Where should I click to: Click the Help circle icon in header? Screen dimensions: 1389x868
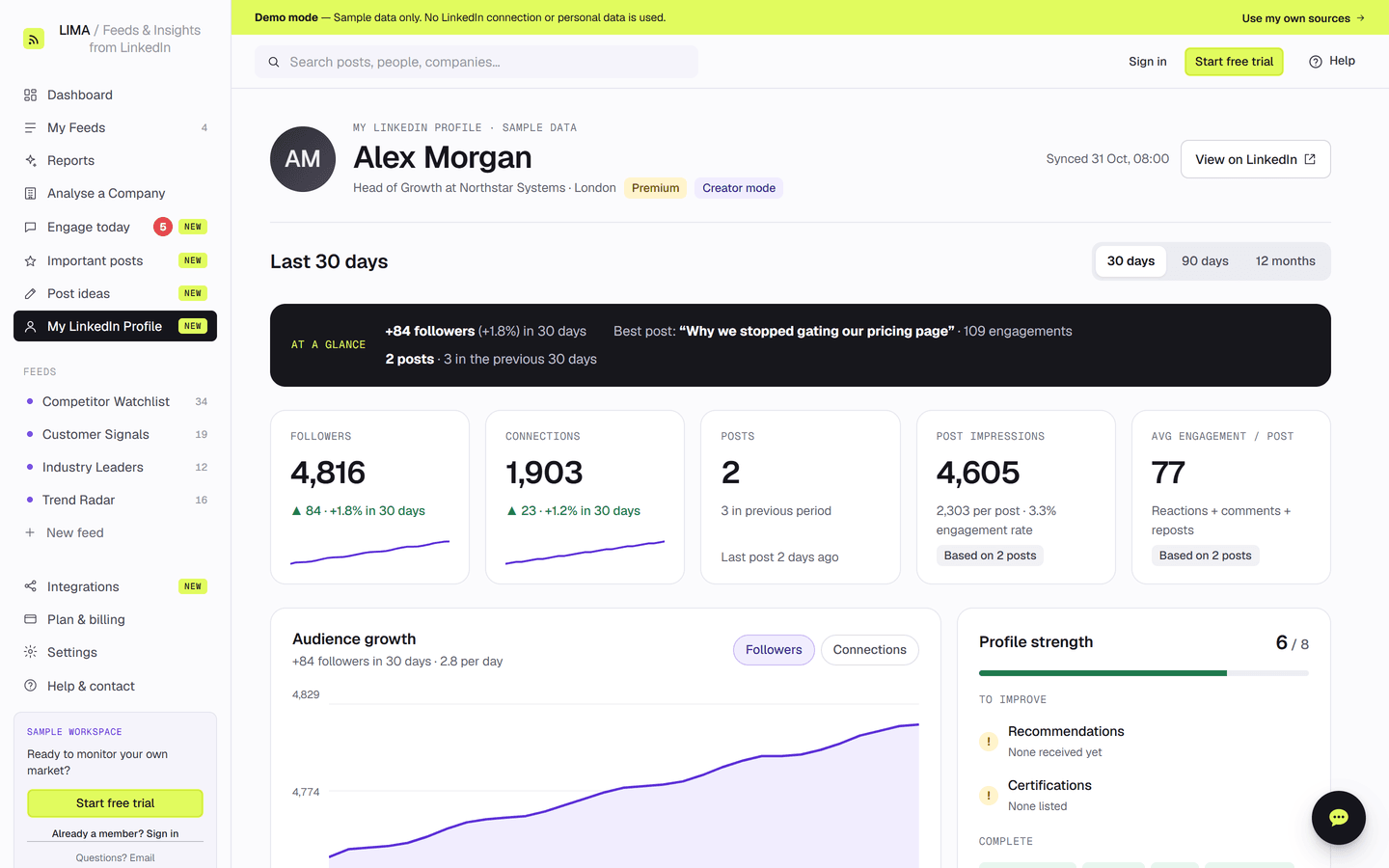[1315, 62]
